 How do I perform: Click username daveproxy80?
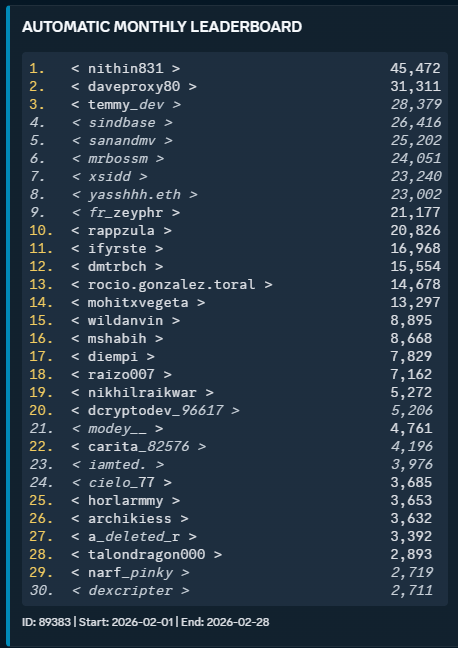coord(134,87)
